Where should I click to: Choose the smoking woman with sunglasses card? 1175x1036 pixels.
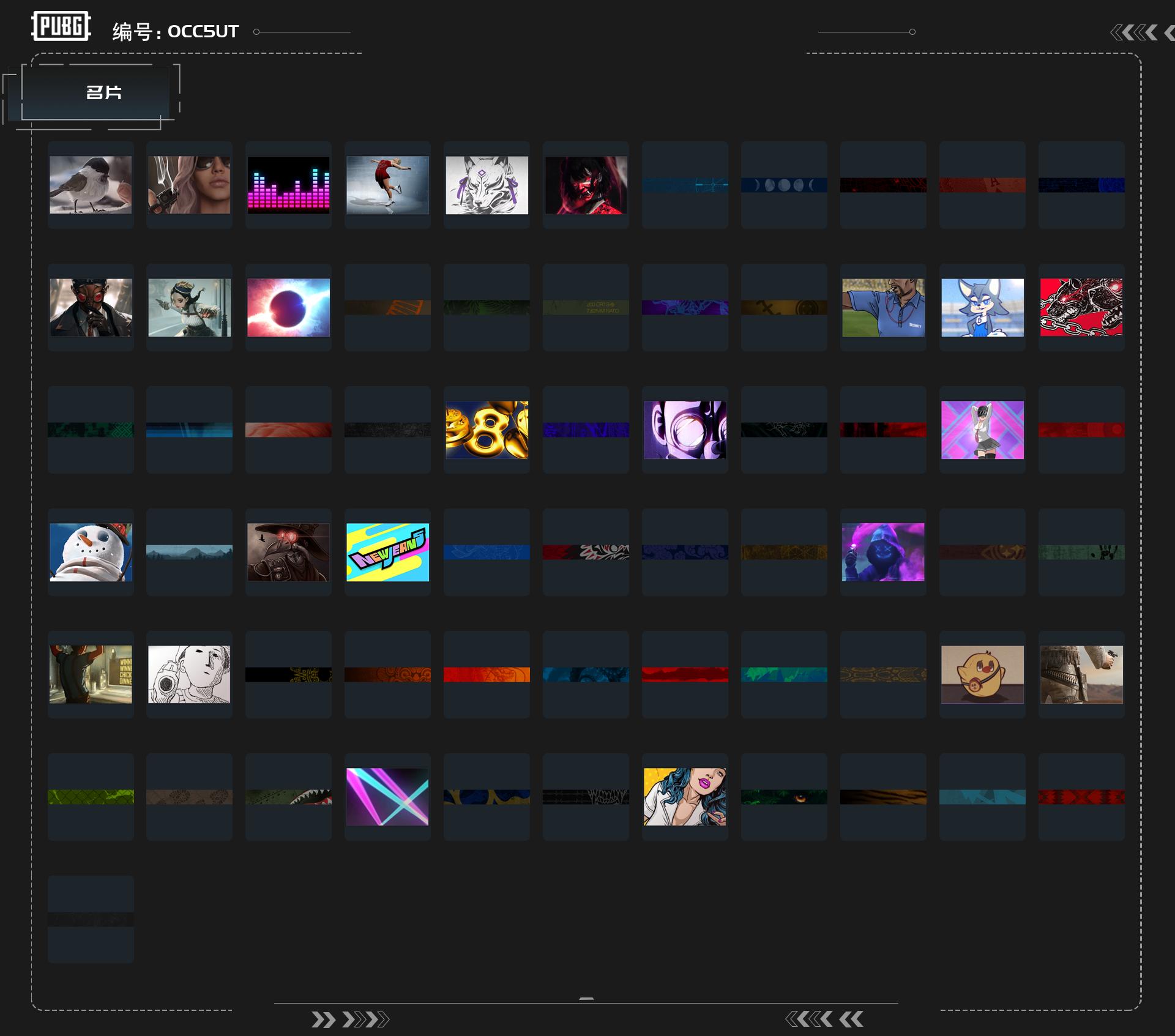click(x=190, y=185)
